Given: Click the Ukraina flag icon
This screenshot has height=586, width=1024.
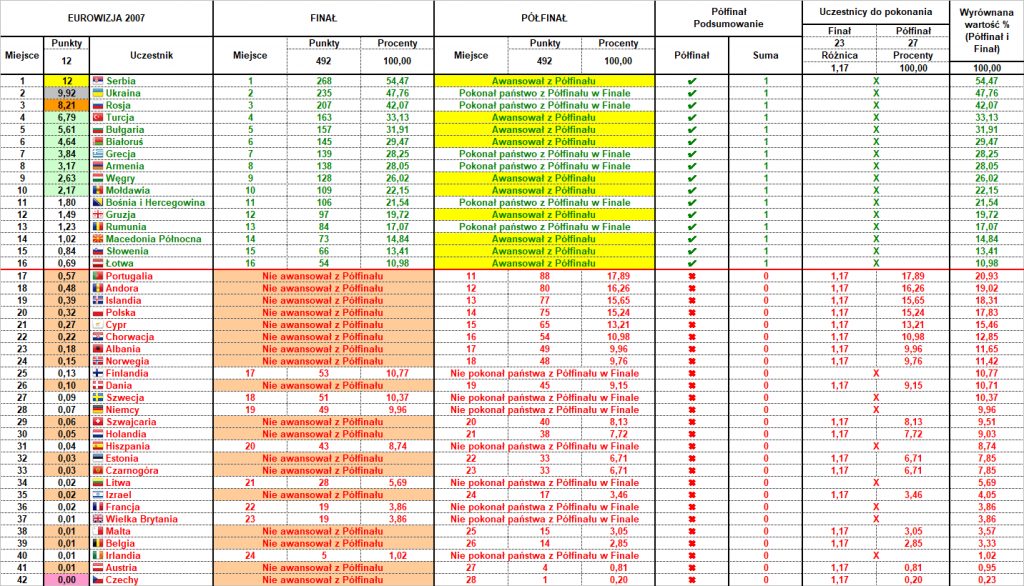Looking at the screenshot, I should 98,93.
